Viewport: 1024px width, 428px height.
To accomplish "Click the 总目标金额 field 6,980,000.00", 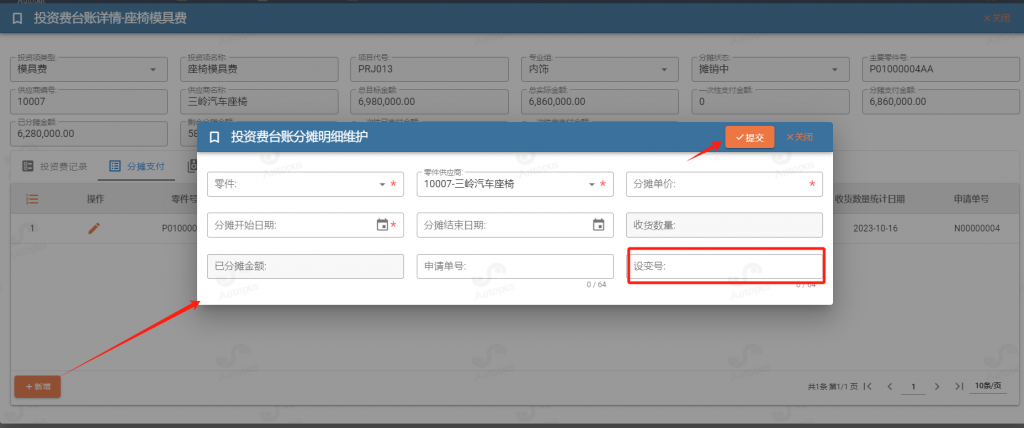I will (430, 101).
